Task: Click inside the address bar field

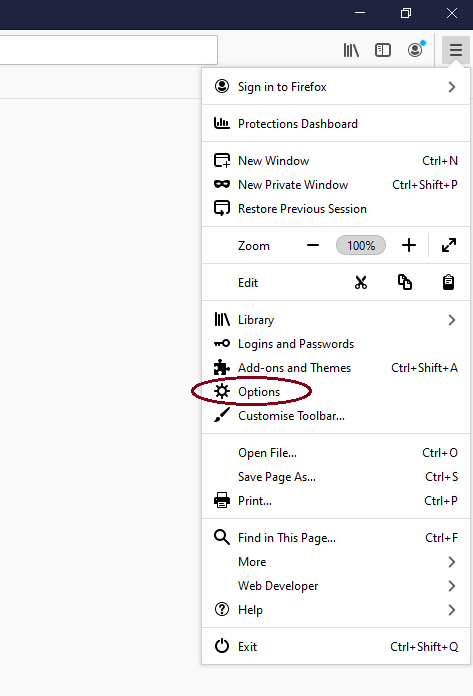Action: click(x=108, y=50)
